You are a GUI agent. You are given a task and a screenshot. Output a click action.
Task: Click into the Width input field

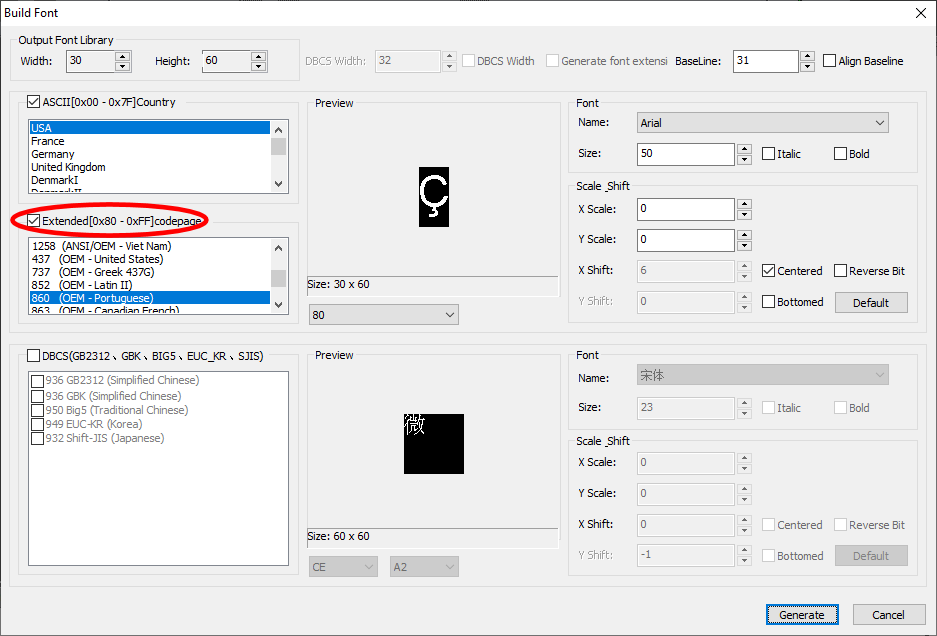[90, 61]
